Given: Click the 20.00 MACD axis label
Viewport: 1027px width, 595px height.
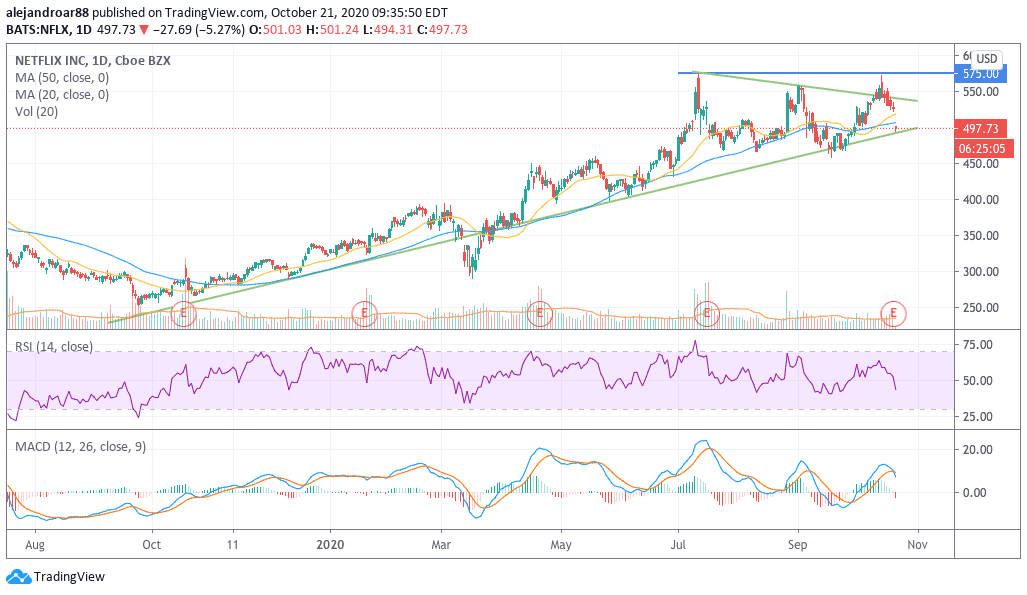Looking at the screenshot, I should [977, 450].
